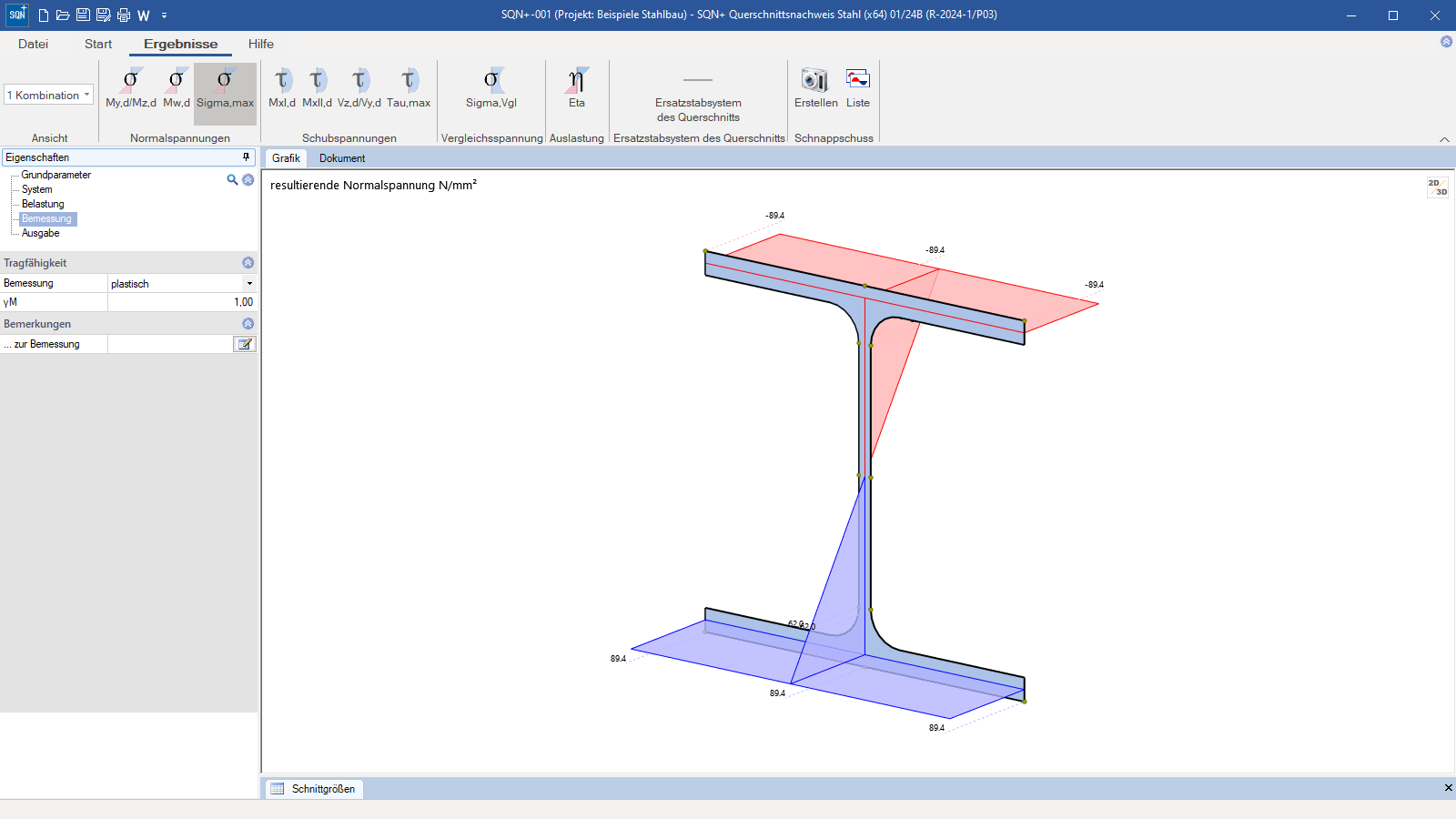Select System in the tree
Image resolution: width=1456 pixels, height=819 pixels.
37,189
